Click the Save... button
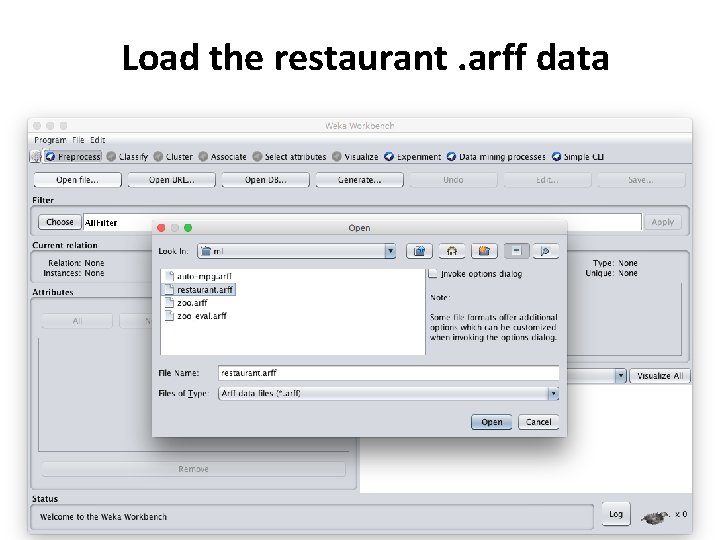The width and height of the screenshot is (720, 540). (641, 180)
